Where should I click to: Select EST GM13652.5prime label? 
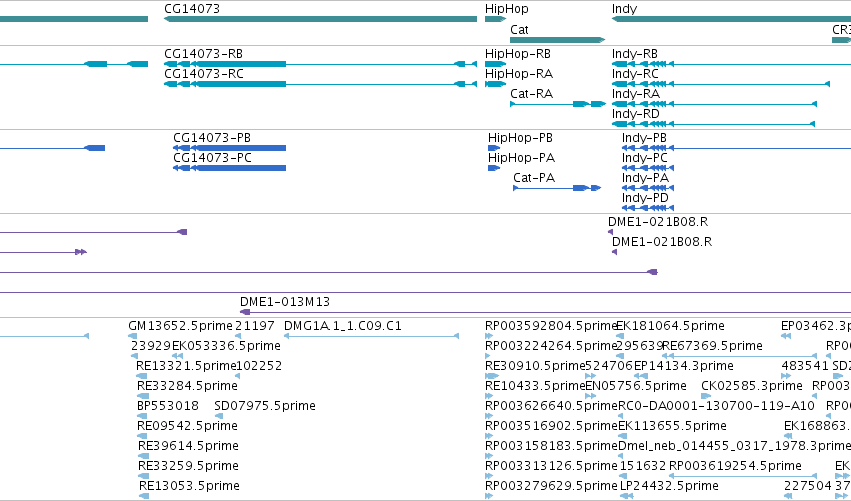[180, 326]
